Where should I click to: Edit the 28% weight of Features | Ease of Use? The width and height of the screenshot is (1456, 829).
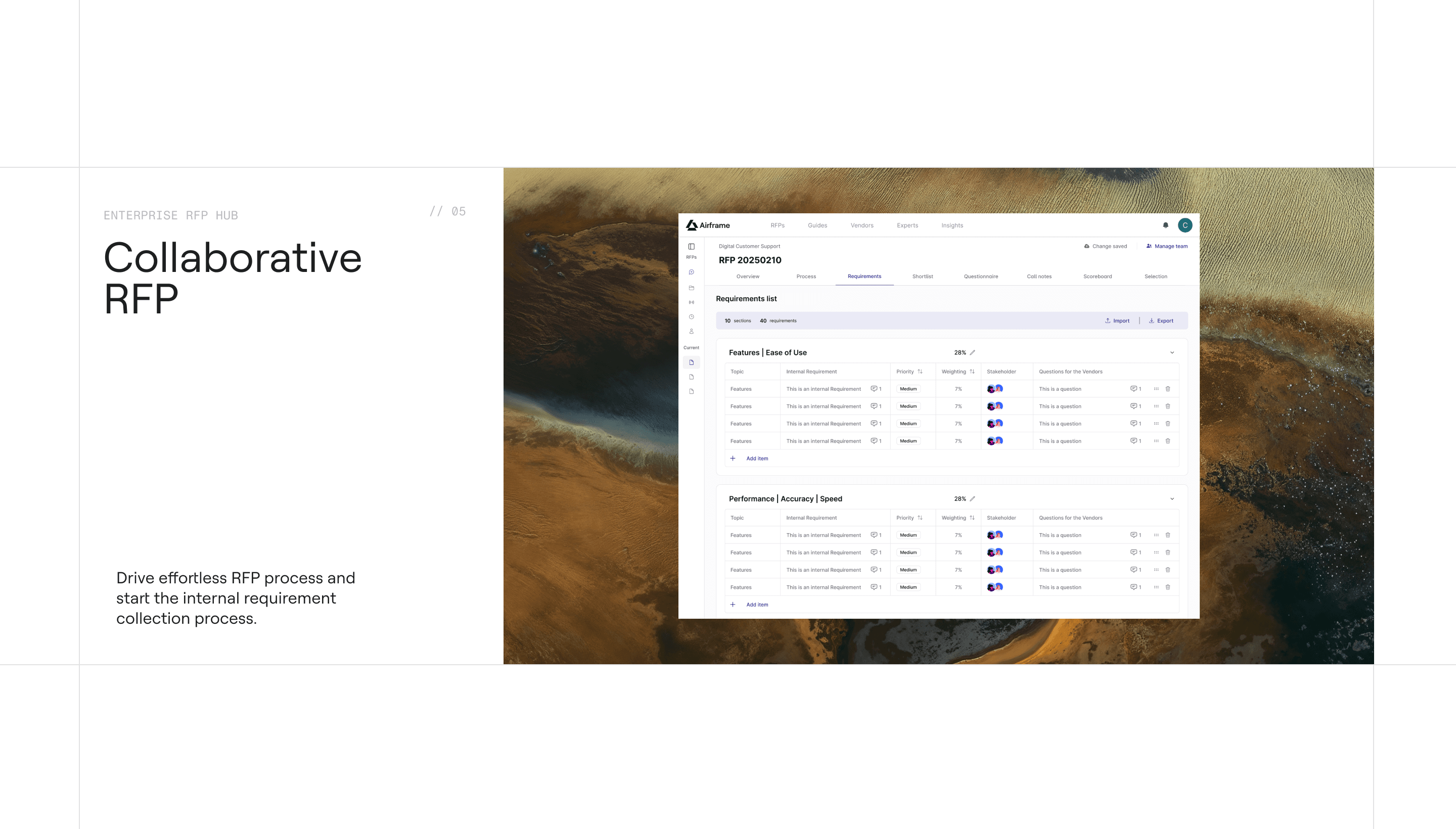[973, 352]
